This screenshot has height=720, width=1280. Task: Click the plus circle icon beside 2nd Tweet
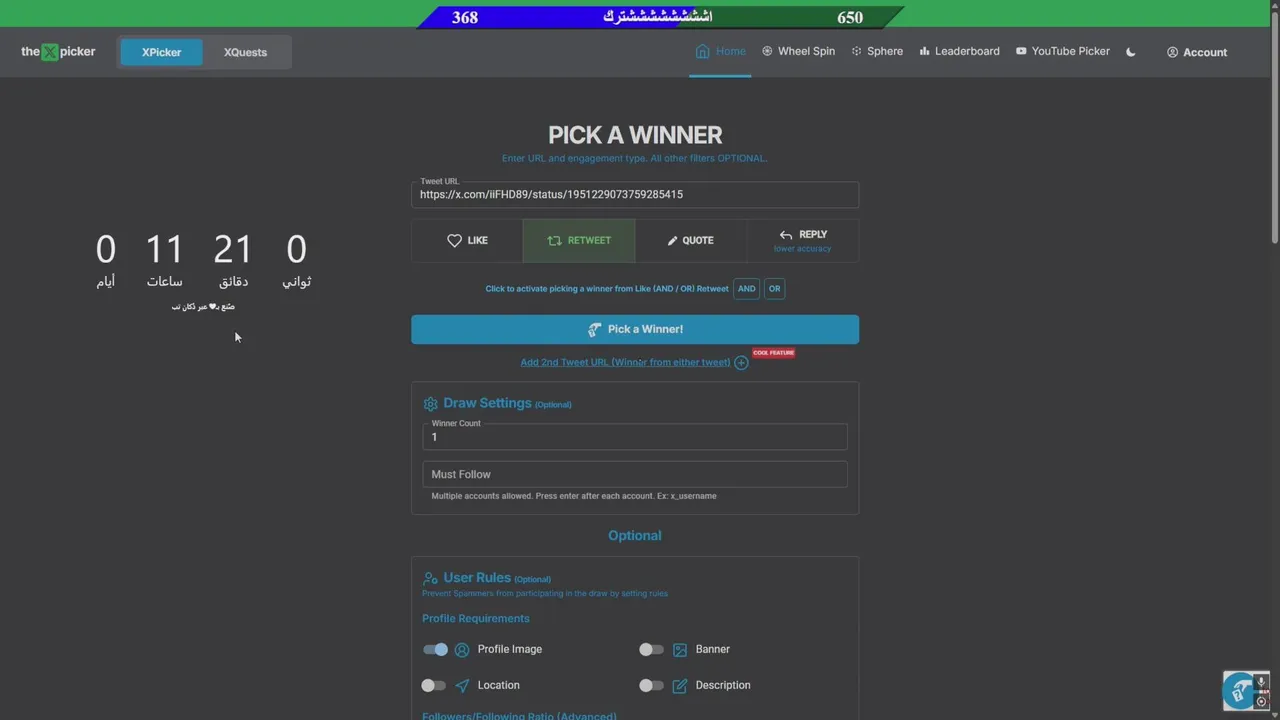click(741, 363)
